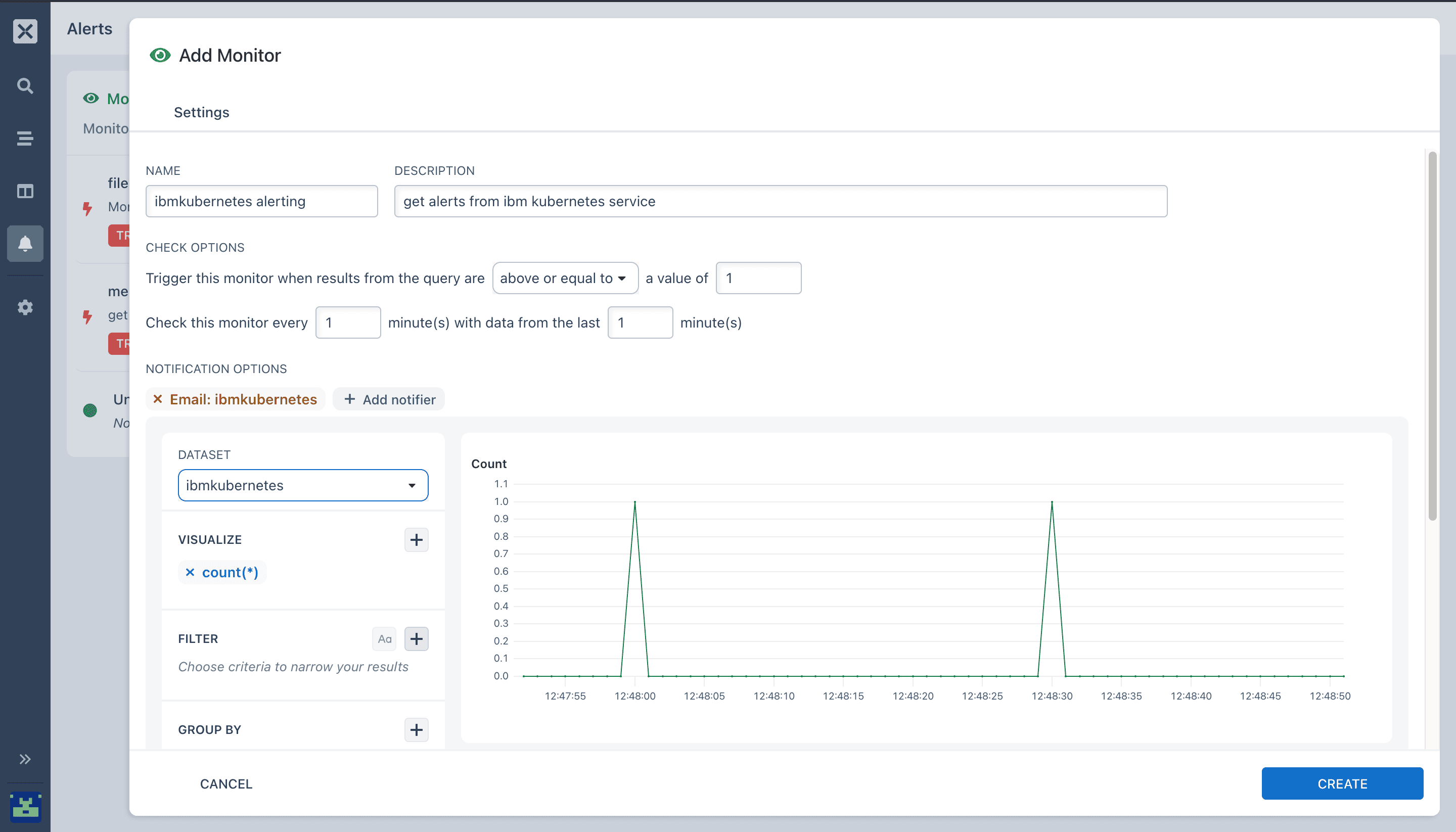Select the alerts bell icon in sidebar
Image resolution: width=1456 pixels, height=832 pixels.
[25, 244]
